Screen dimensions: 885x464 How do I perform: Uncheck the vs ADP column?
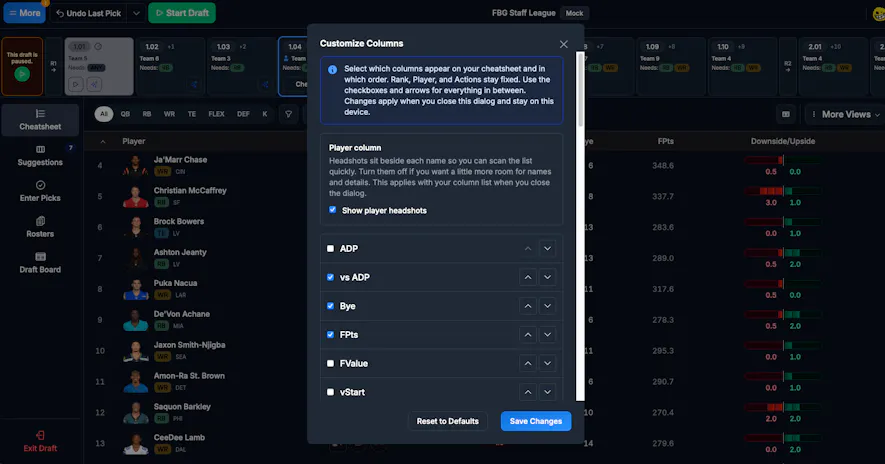330,277
